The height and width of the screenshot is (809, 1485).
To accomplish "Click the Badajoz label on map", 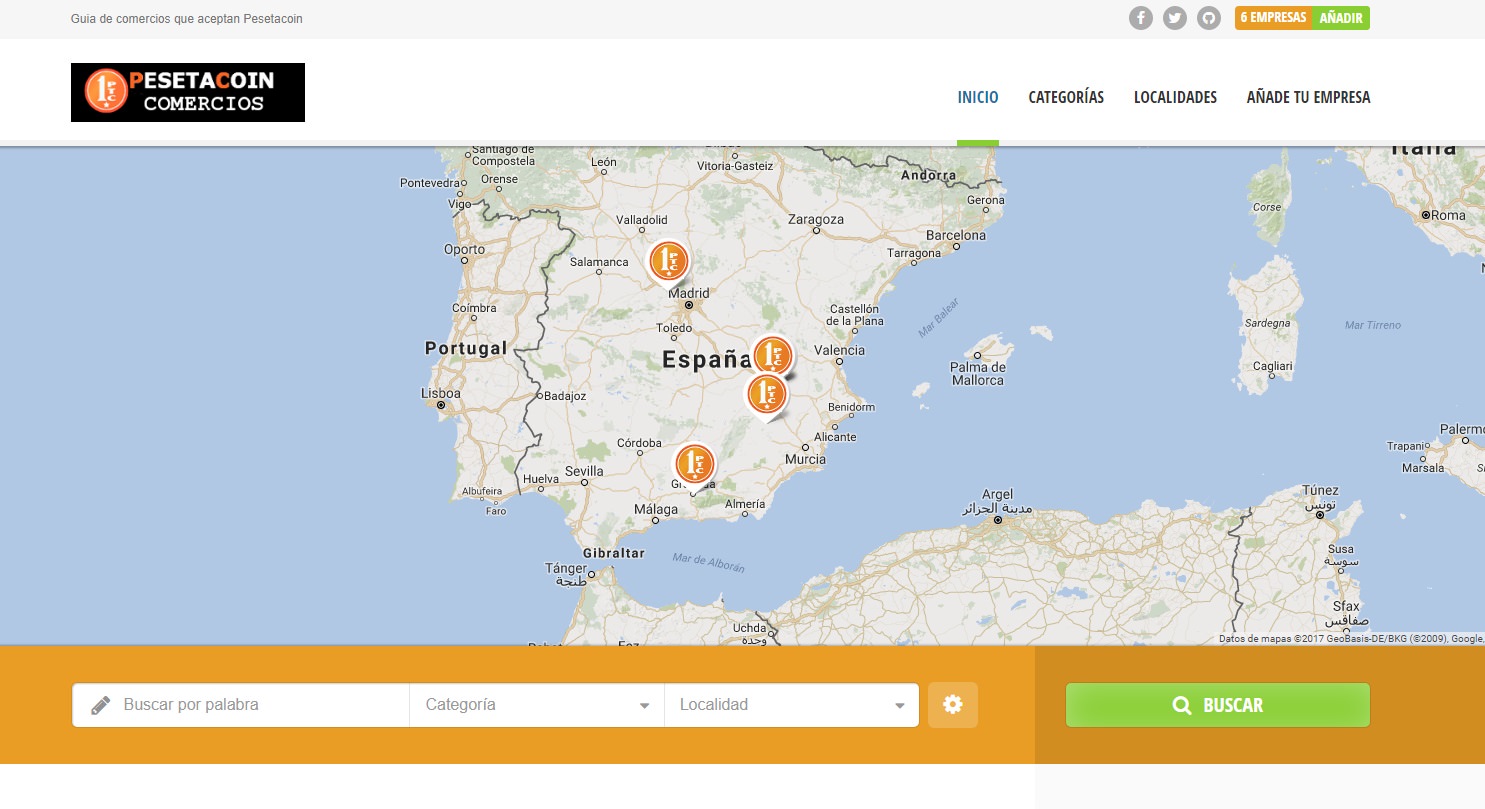I will pos(565,396).
